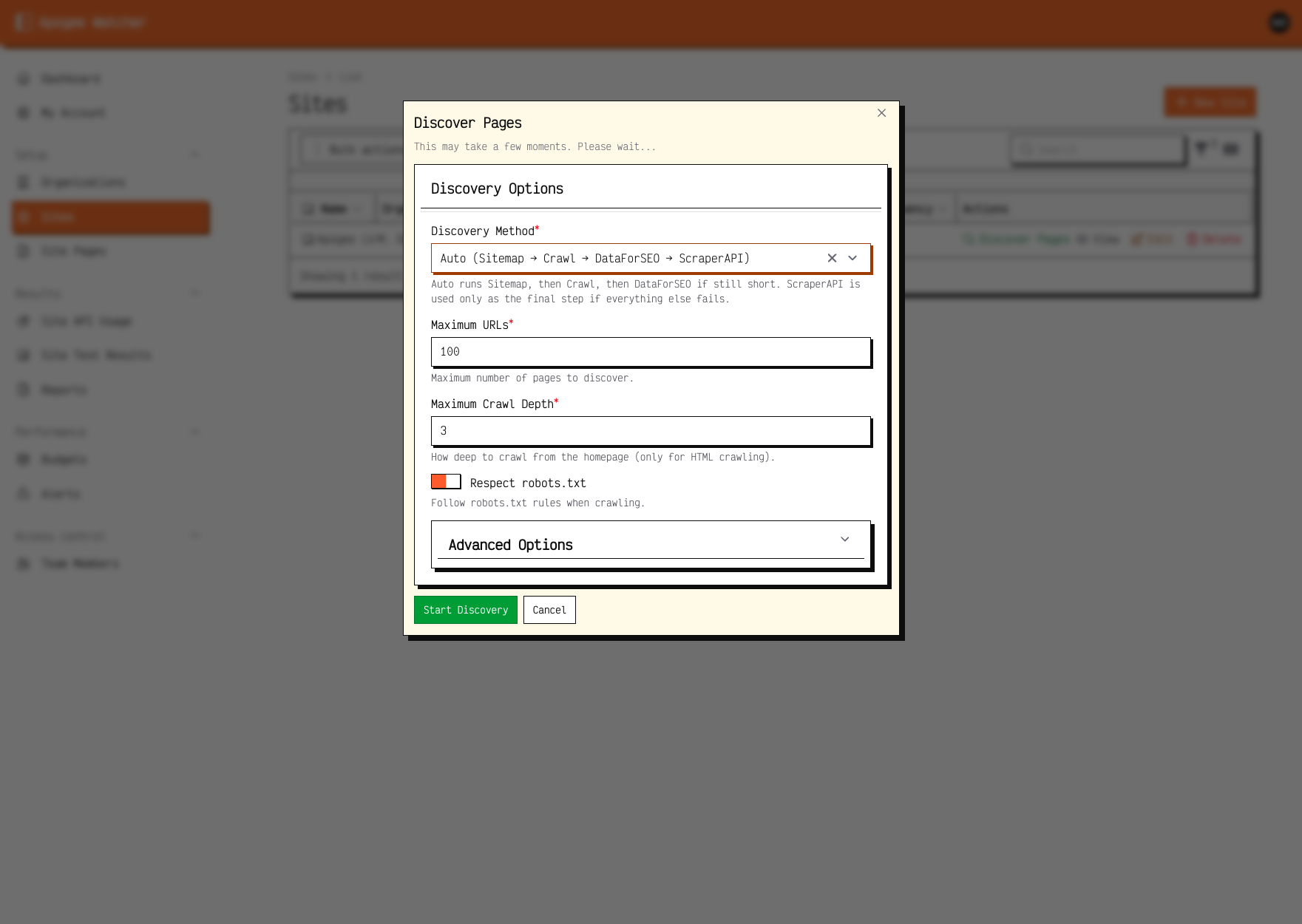Open the Discovery Method dropdown arrow
Image resolution: width=1302 pixels, height=924 pixels.
tap(852, 258)
